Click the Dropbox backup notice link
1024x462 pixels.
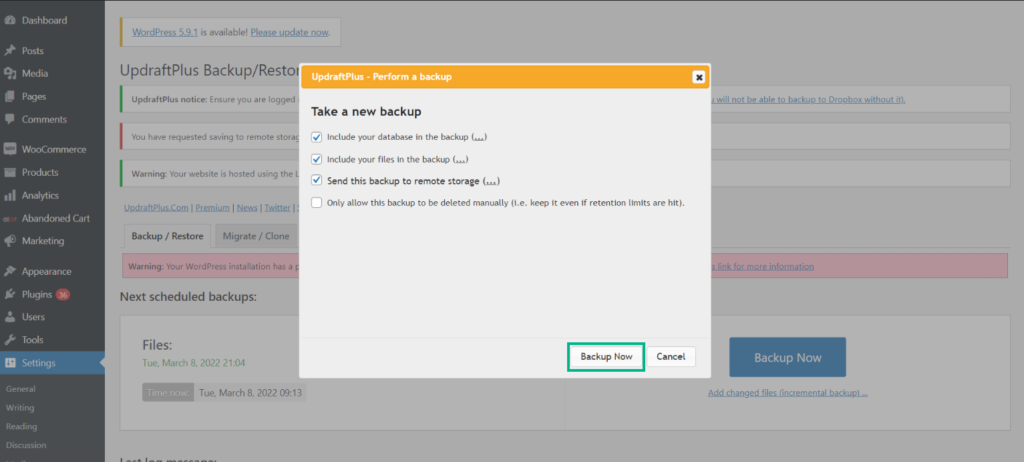808,99
